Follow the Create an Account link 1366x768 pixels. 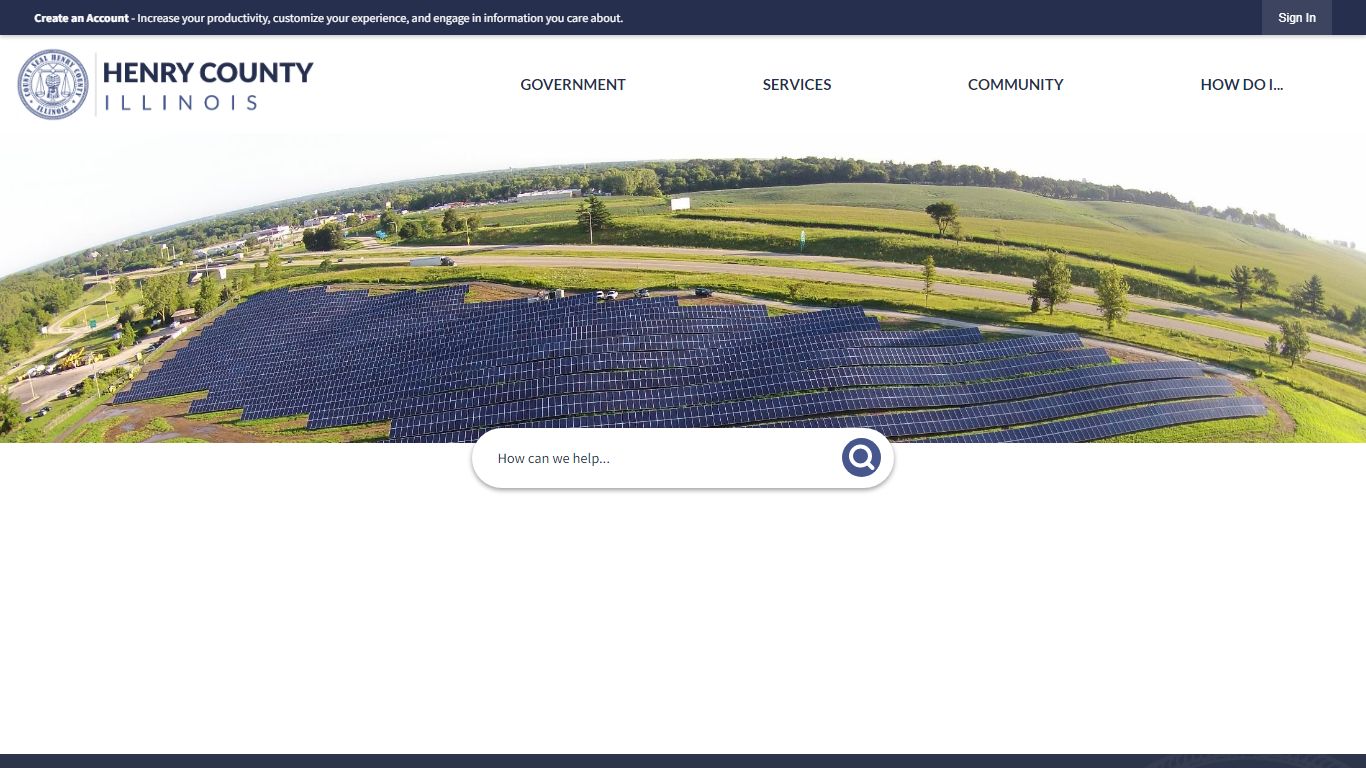click(x=81, y=18)
